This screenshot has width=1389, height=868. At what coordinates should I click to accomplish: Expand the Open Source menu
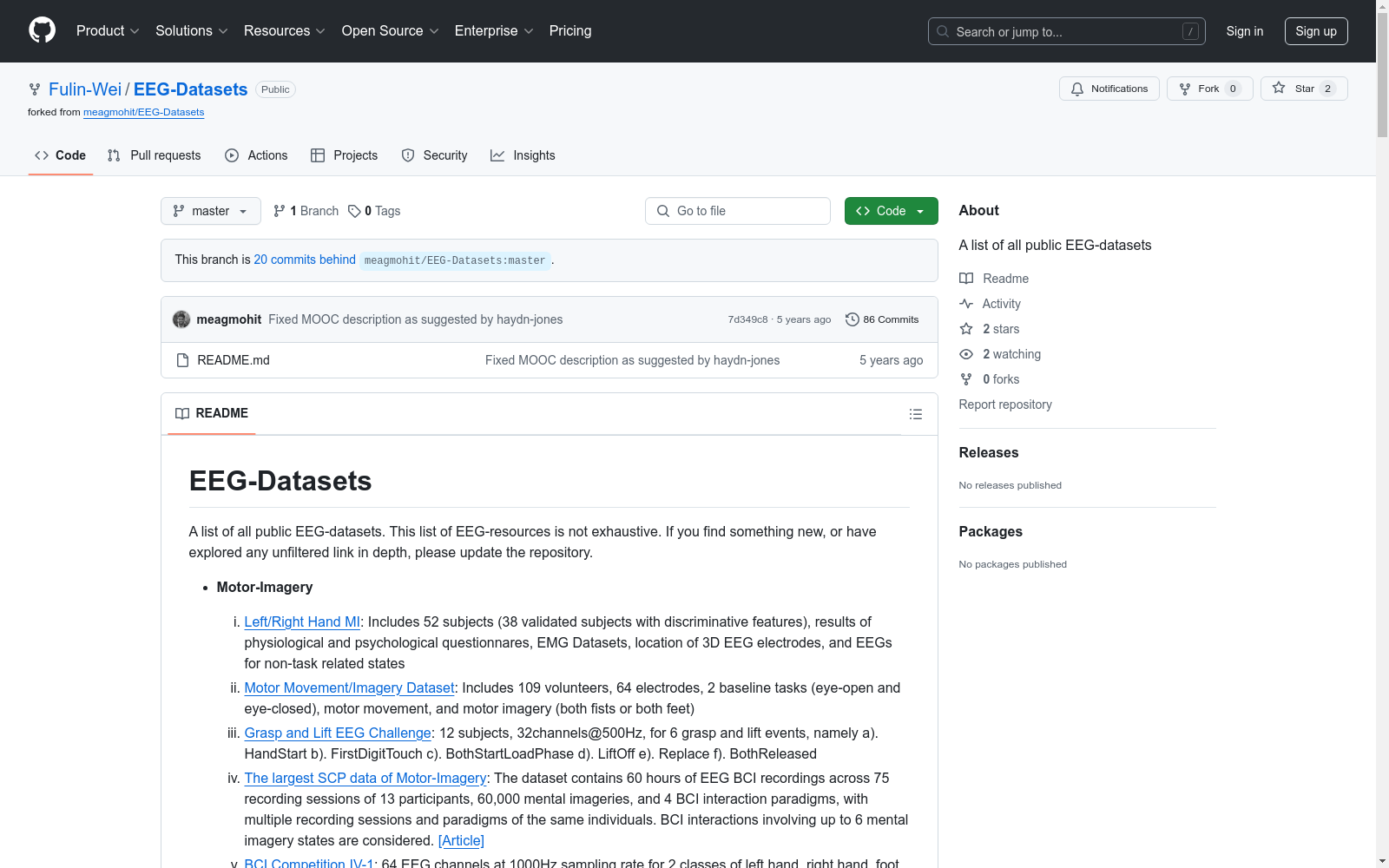point(391,31)
